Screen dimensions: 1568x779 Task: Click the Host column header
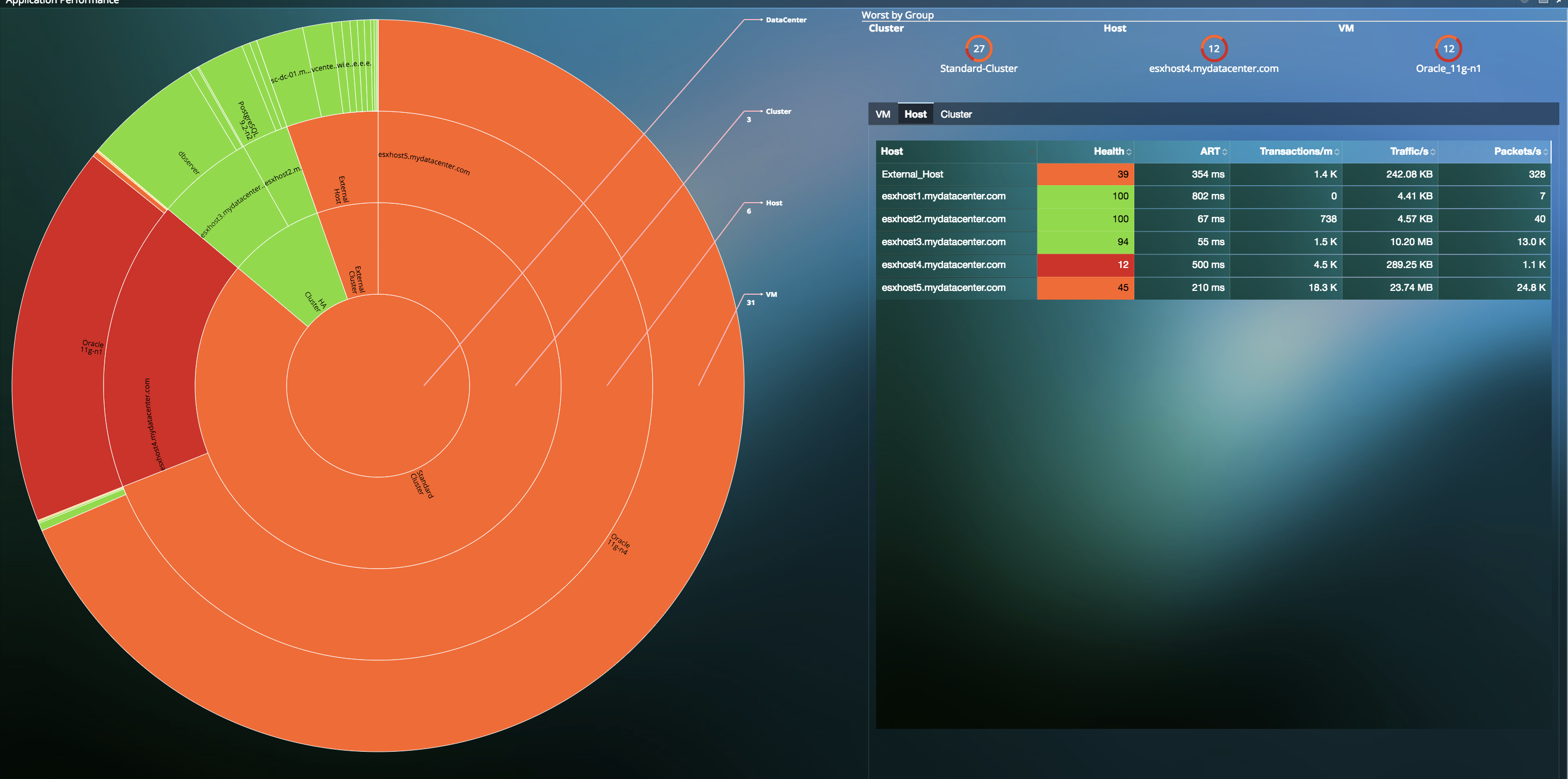point(892,151)
